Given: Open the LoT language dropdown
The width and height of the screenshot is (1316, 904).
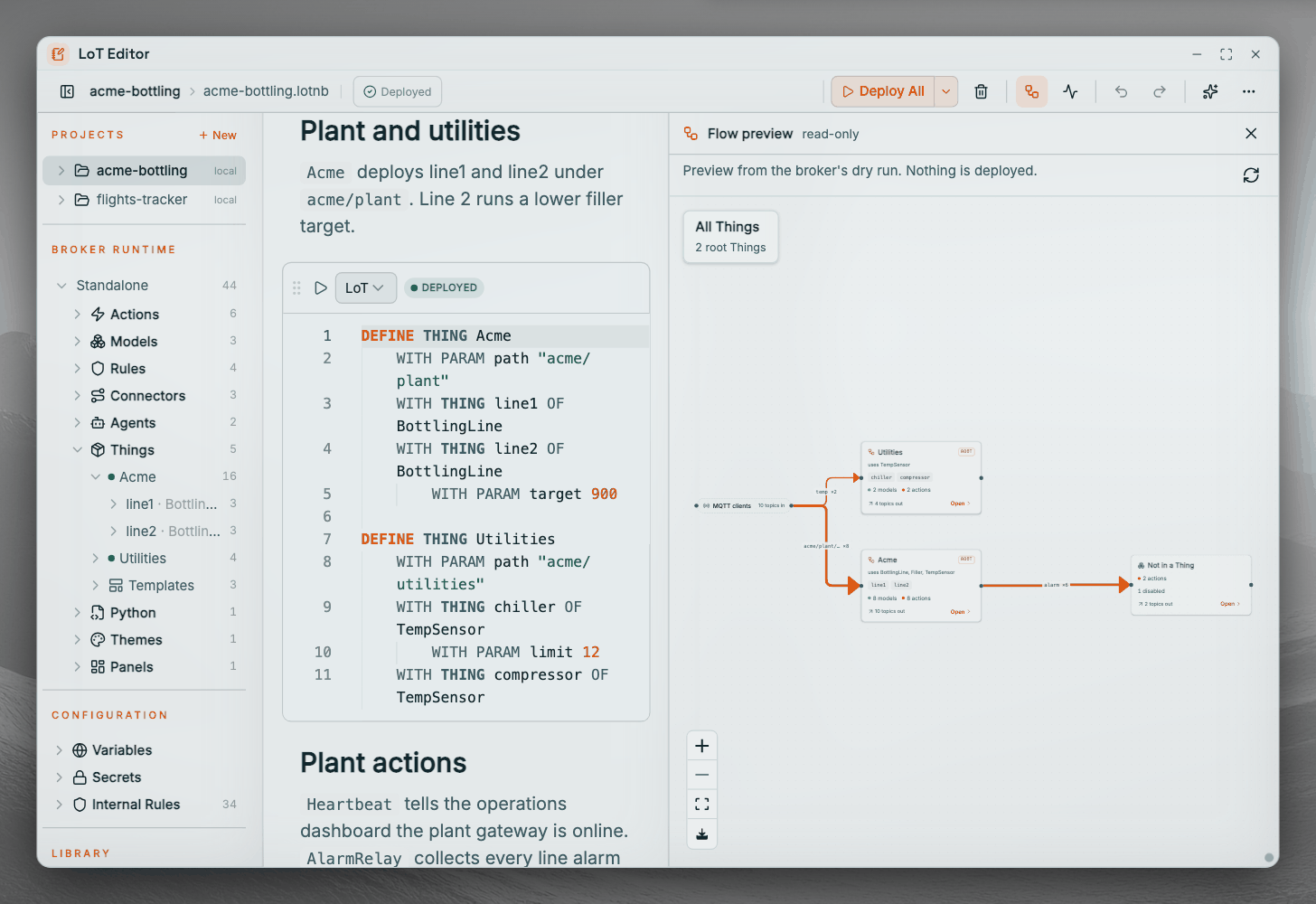Looking at the screenshot, I should coord(365,287).
